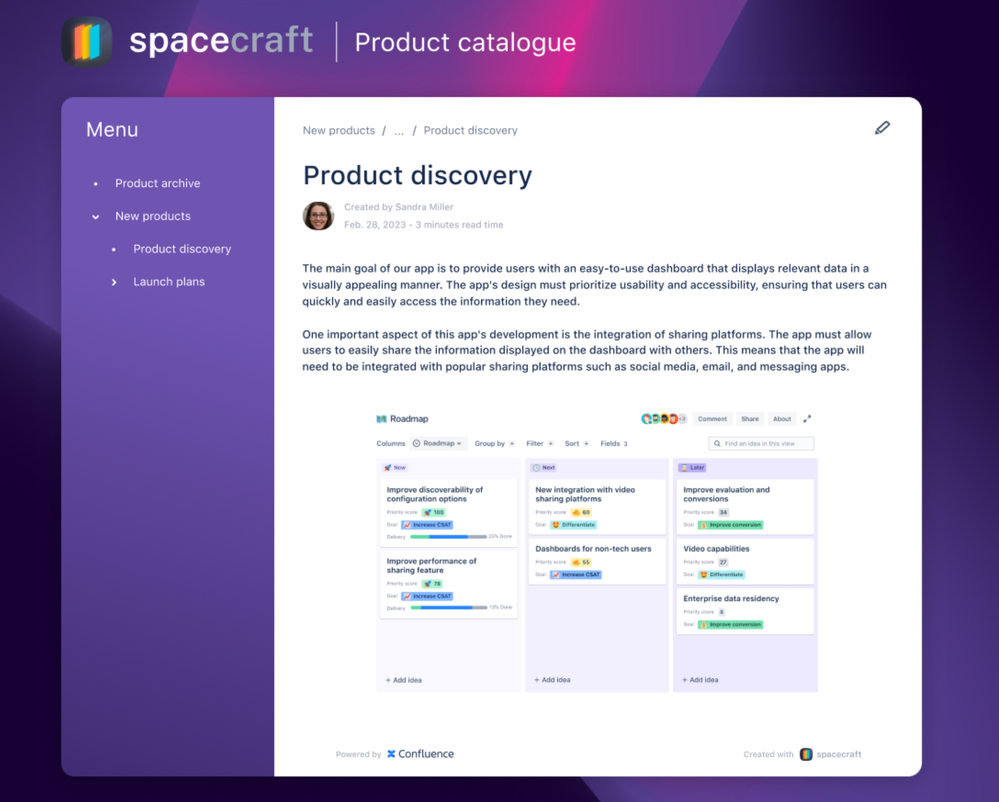Click the priority score 60 fire badge

[581, 512]
